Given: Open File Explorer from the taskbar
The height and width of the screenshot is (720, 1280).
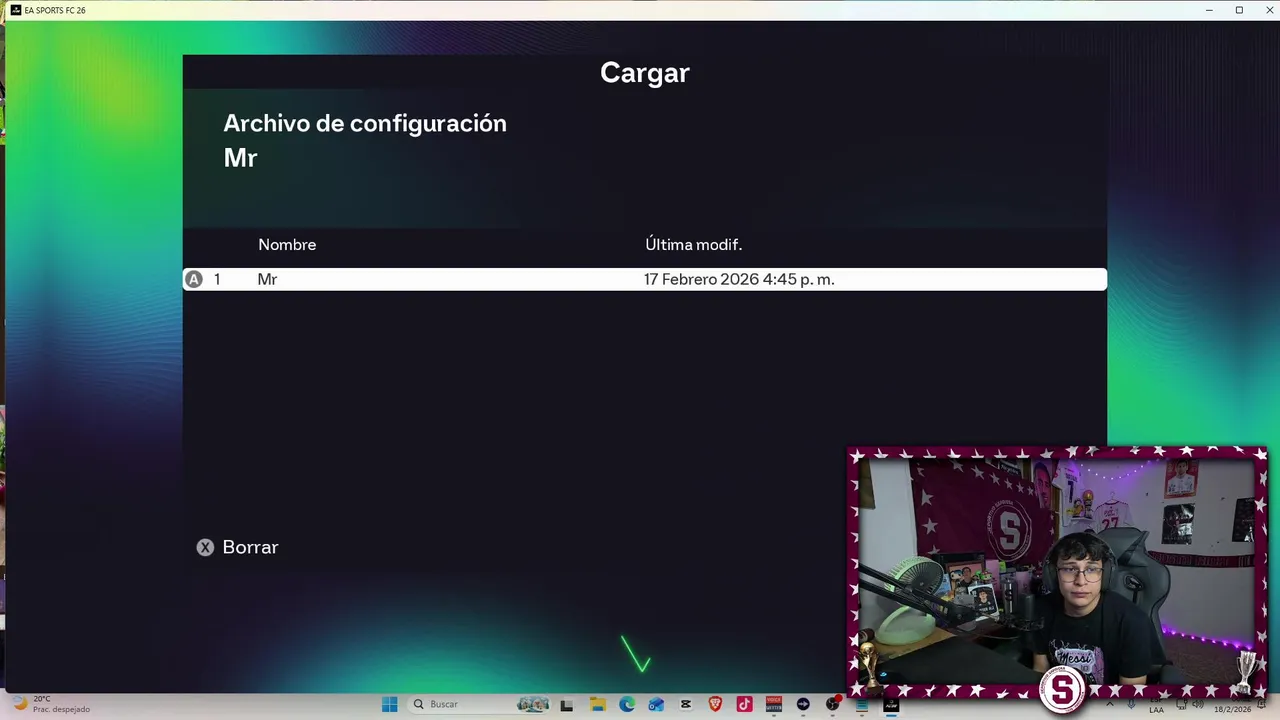Looking at the screenshot, I should pyautogui.click(x=598, y=704).
